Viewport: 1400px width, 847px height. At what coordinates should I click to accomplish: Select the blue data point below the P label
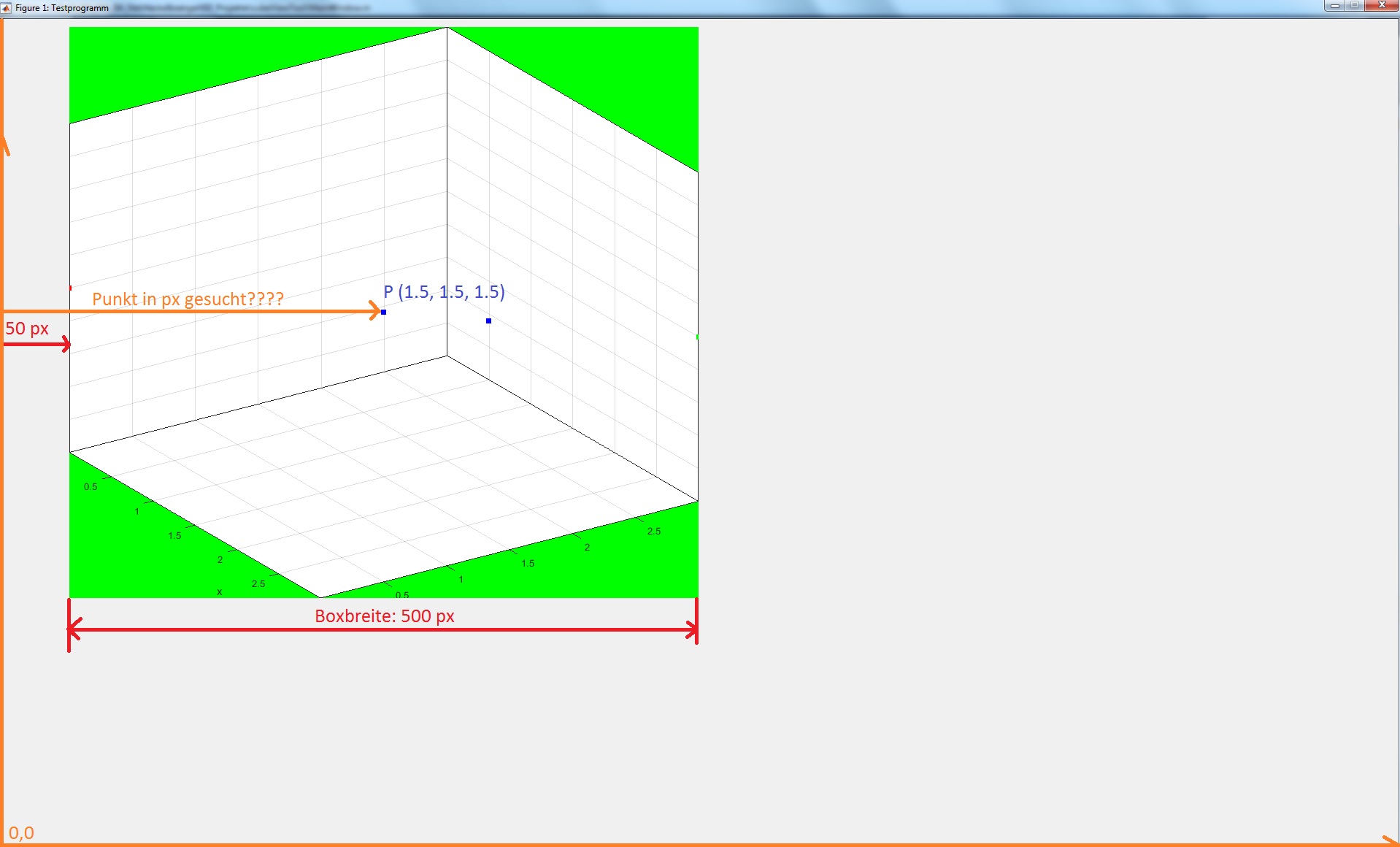point(384,313)
